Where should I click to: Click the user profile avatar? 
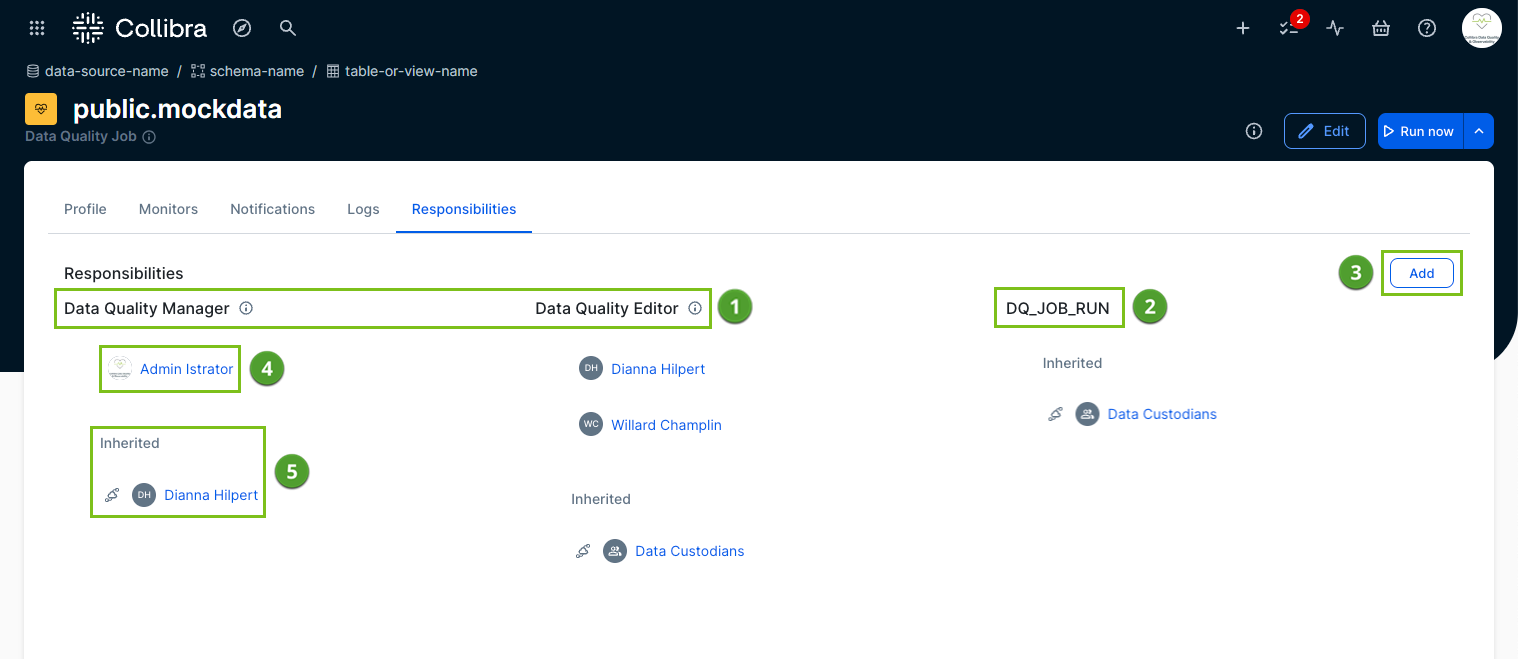click(1481, 27)
